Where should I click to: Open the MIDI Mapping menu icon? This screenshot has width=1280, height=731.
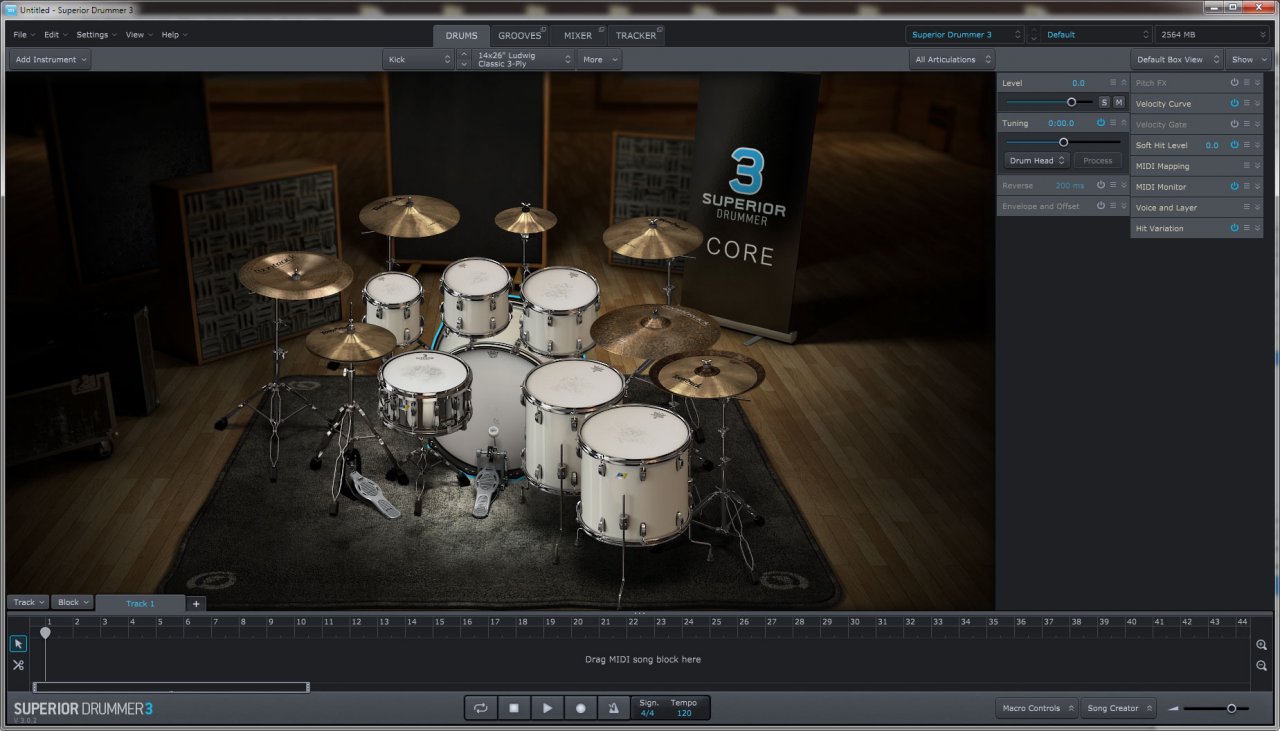pos(1247,166)
